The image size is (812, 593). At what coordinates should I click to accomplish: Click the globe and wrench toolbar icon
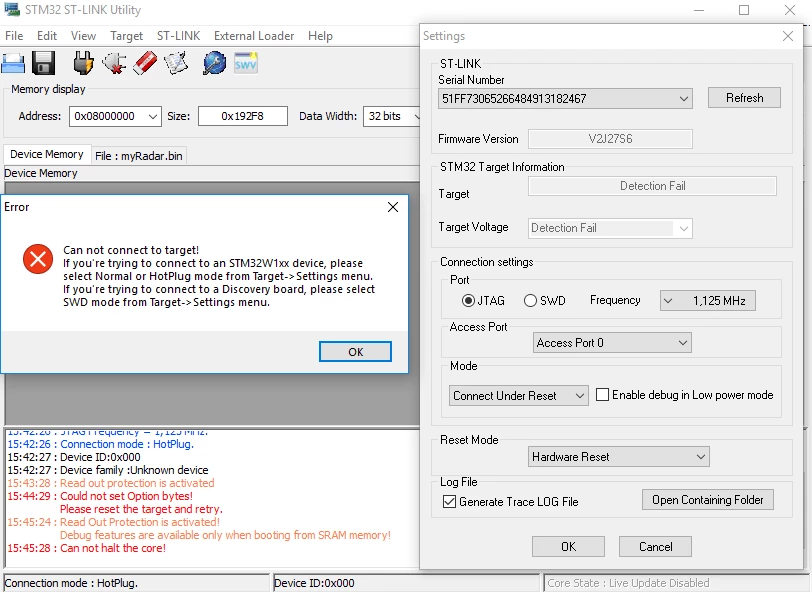click(214, 63)
